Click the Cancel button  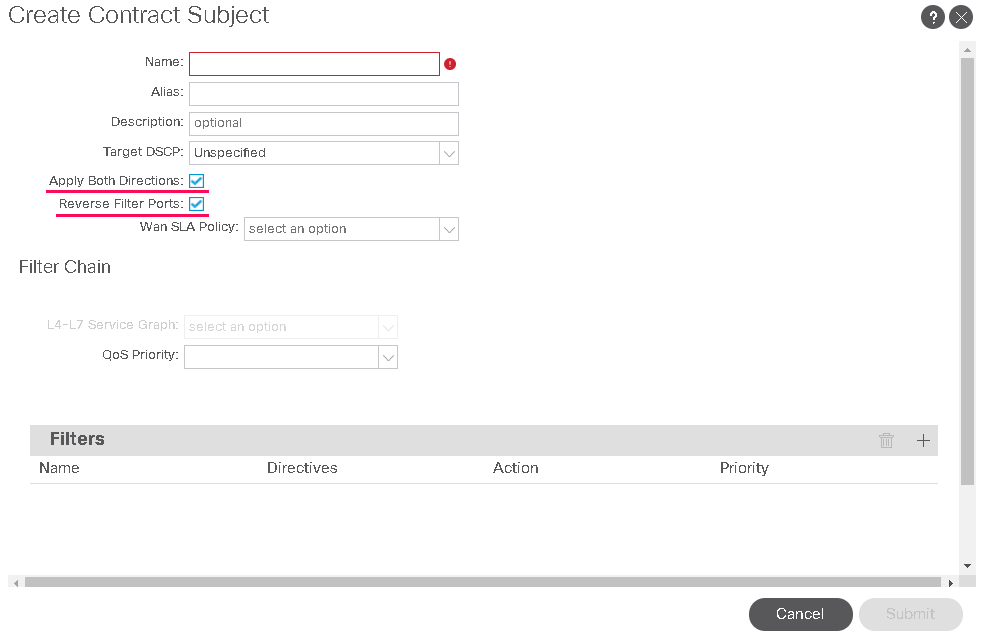click(x=800, y=614)
